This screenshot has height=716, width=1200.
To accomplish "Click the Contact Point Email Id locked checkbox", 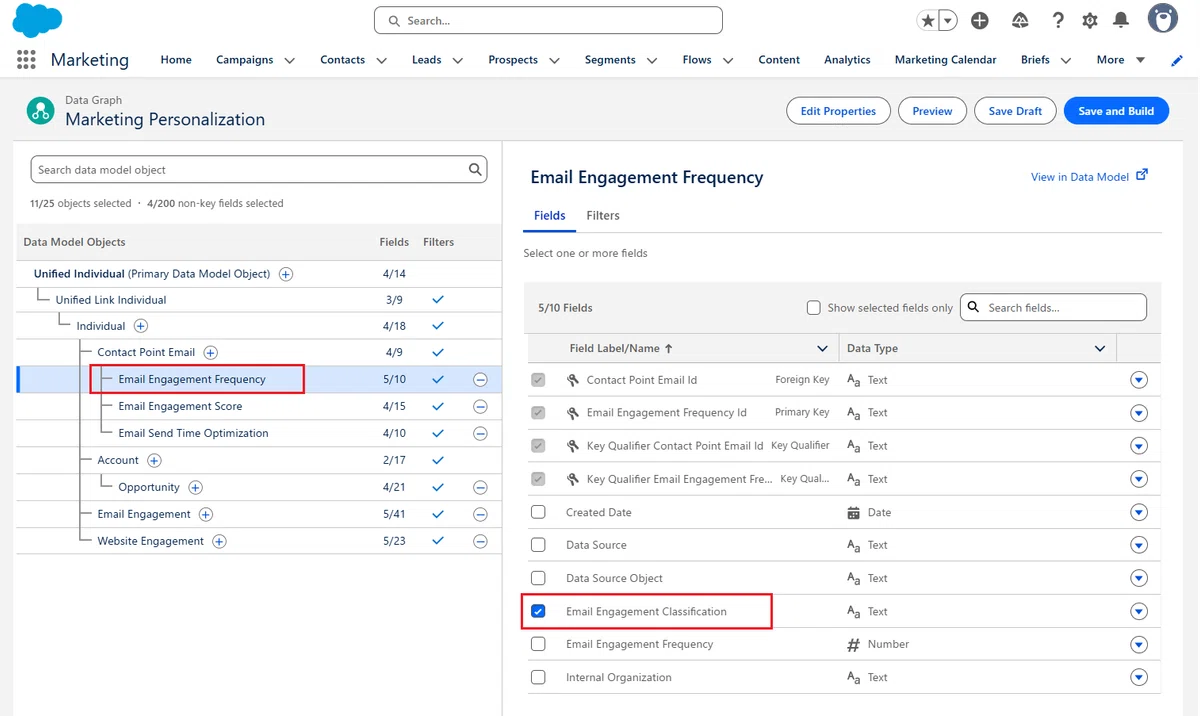I will click(538, 380).
